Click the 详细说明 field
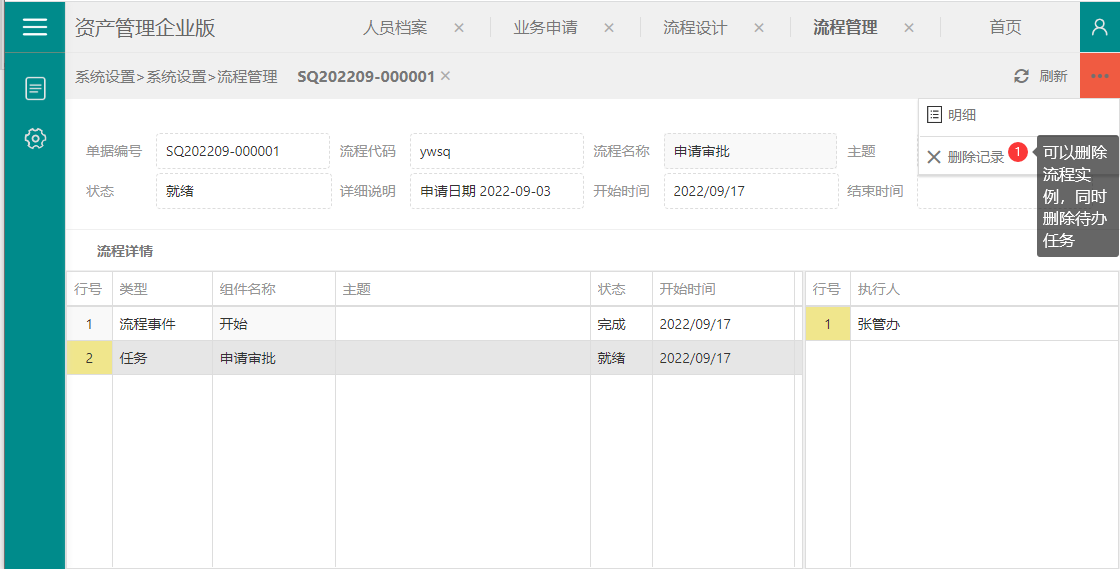 (x=496, y=191)
